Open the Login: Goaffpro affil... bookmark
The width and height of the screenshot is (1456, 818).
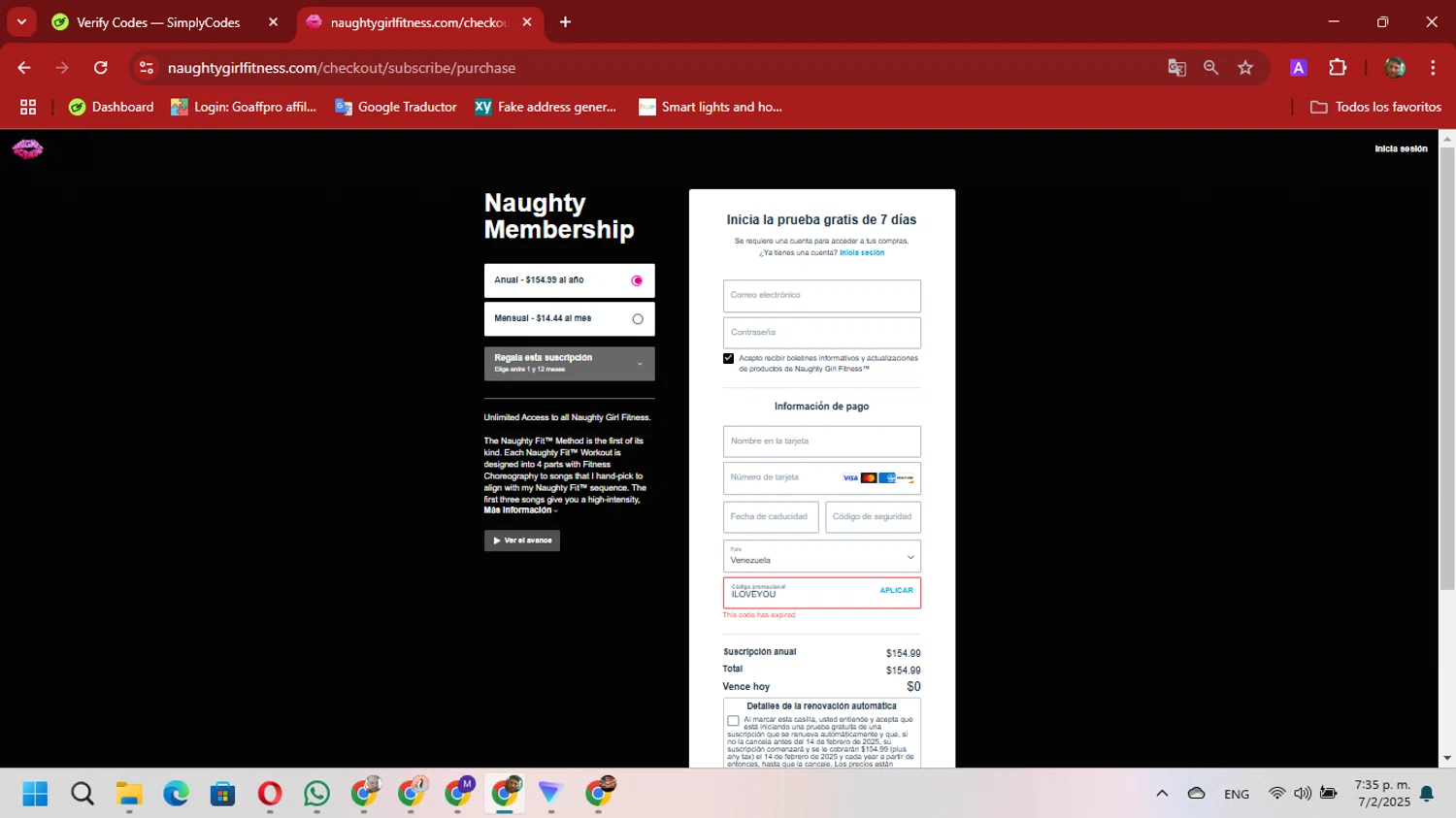pos(244,107)
